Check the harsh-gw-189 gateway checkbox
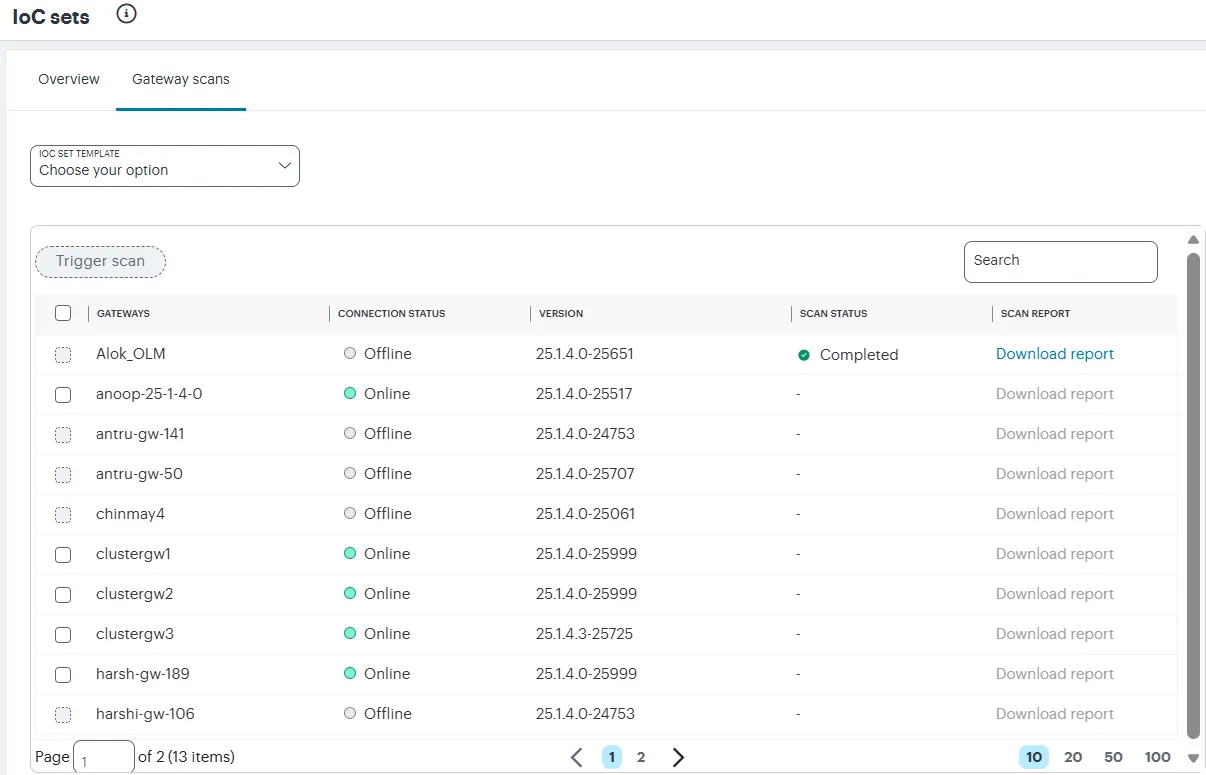The height and width of the screenshot is (775, 1206). (x=63, y=674)
